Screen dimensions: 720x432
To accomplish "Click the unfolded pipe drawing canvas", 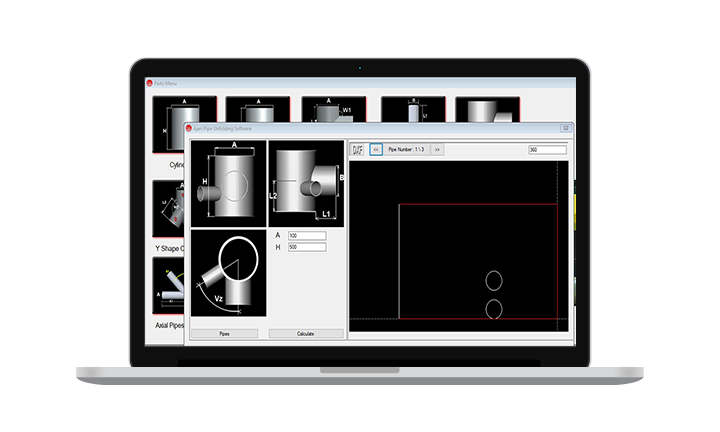I will click(459, 246).
